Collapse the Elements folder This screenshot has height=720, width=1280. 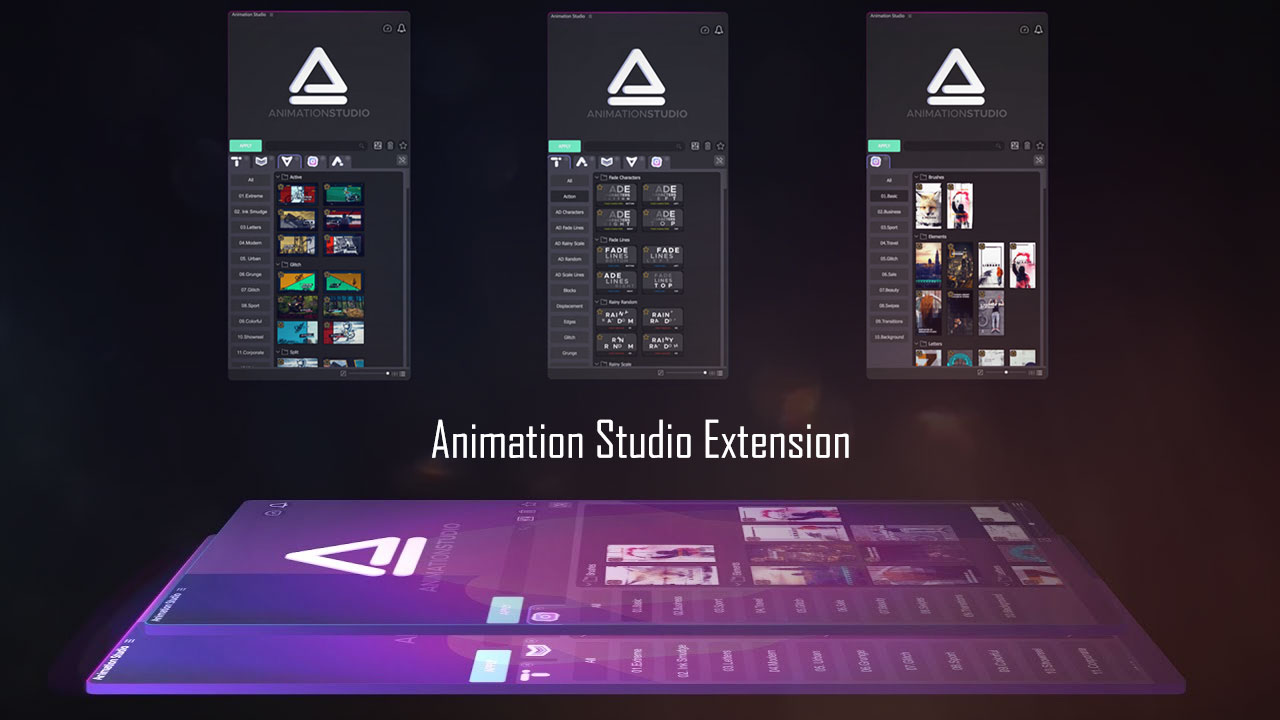(x=915, y=236)
